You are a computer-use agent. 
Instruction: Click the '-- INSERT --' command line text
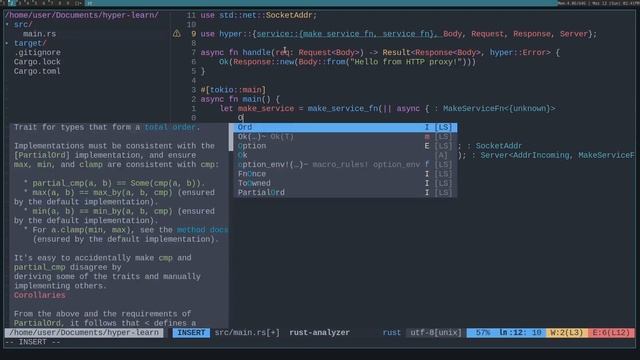coord(33,342)
